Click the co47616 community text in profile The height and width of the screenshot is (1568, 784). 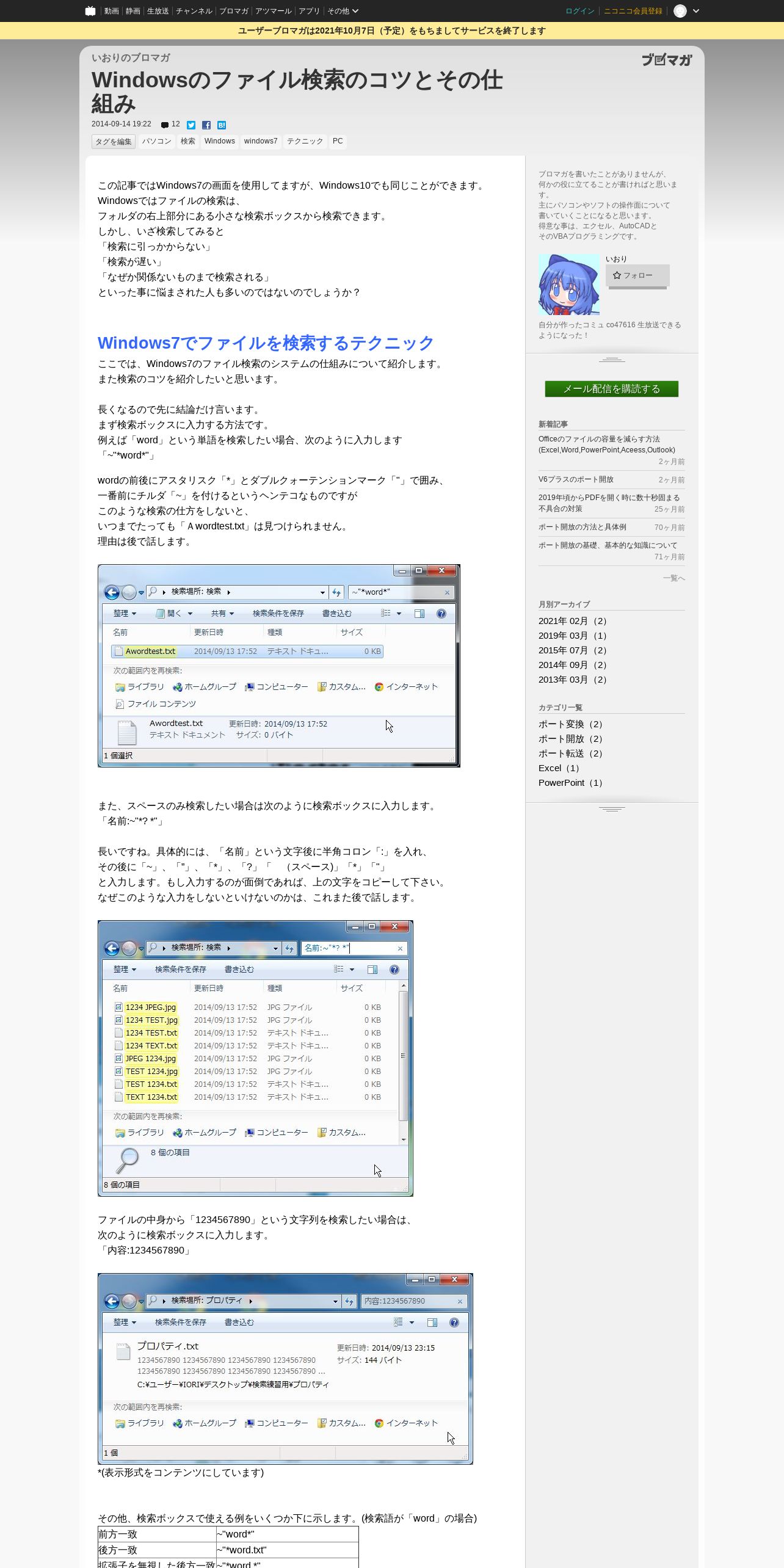tap(620, 325)
